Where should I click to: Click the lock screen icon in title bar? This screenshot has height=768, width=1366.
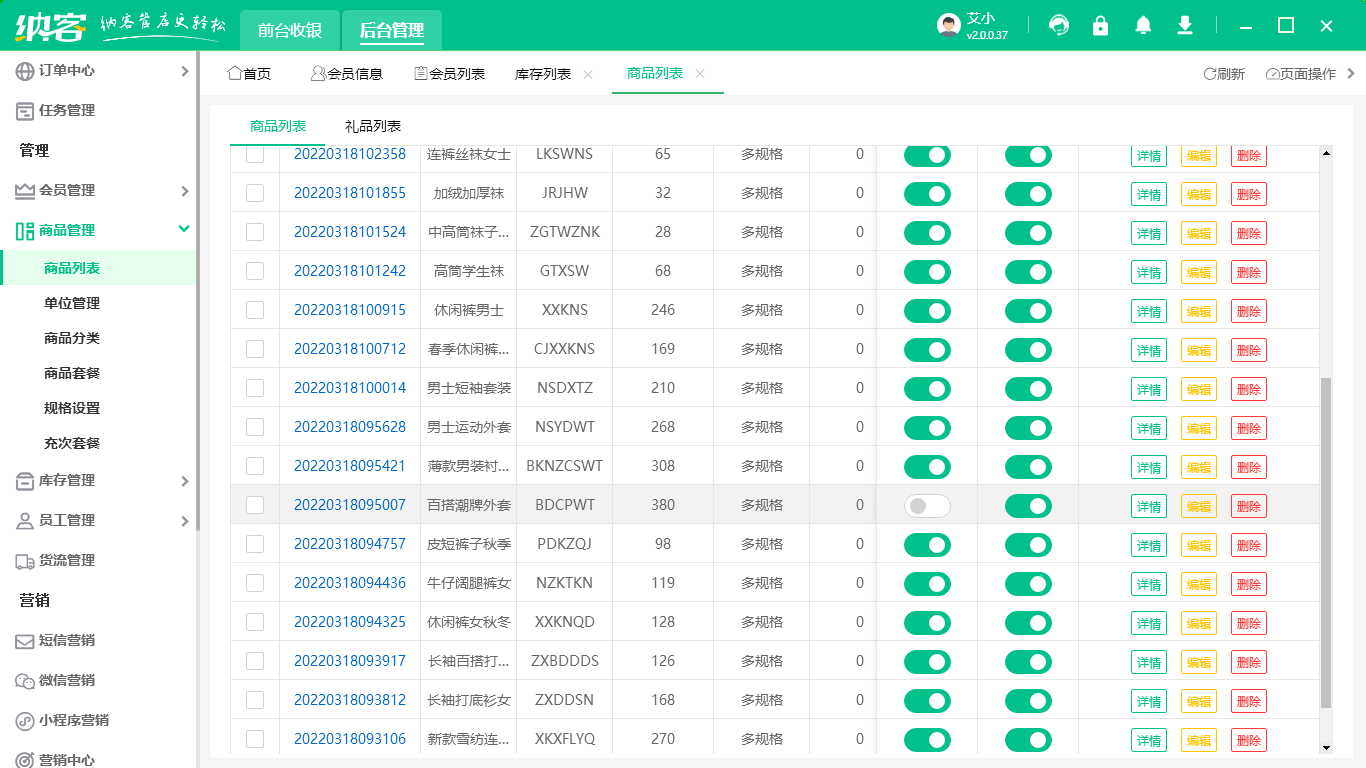pos(1101,25)
